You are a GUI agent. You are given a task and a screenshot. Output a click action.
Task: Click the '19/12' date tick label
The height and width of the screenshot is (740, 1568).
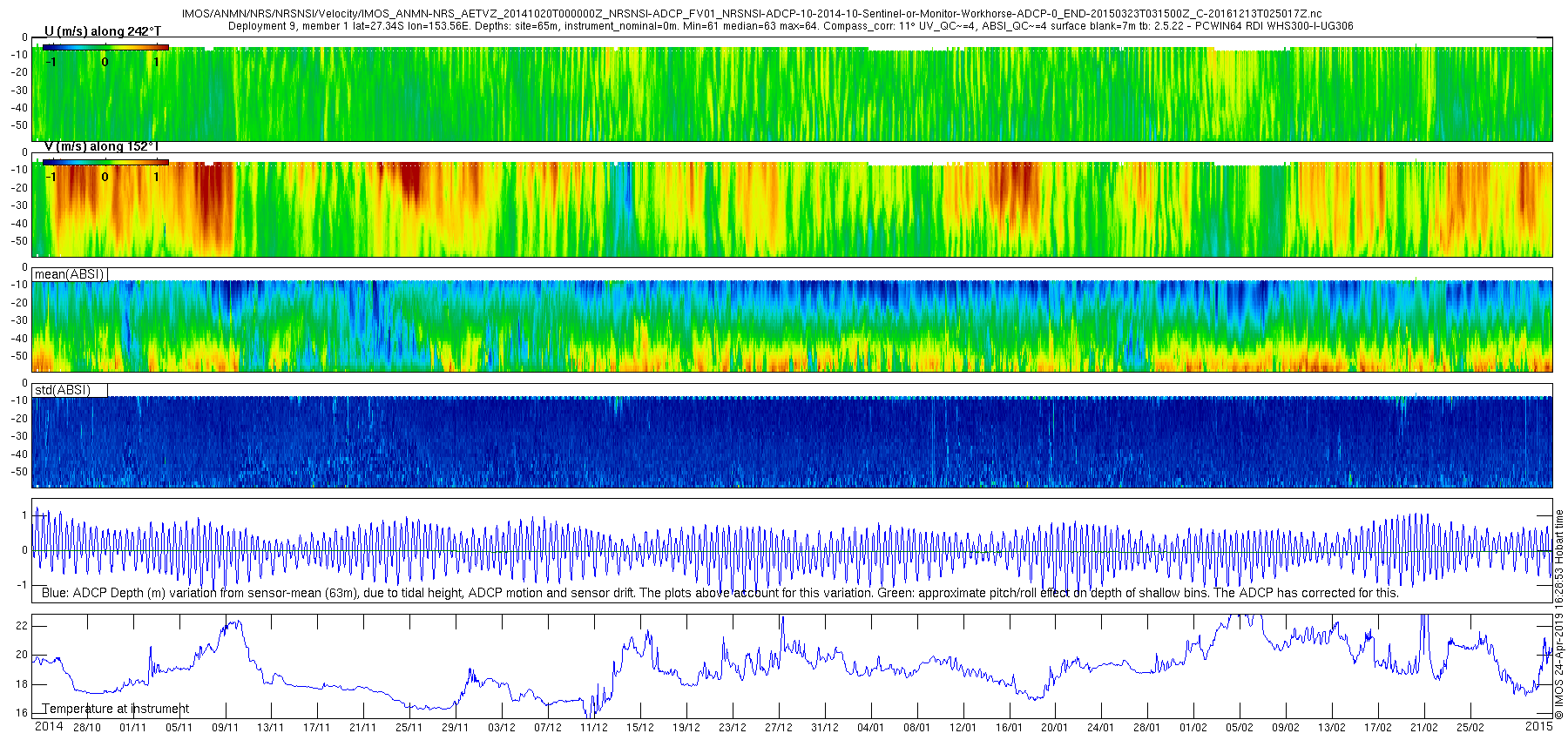(686, 728)
